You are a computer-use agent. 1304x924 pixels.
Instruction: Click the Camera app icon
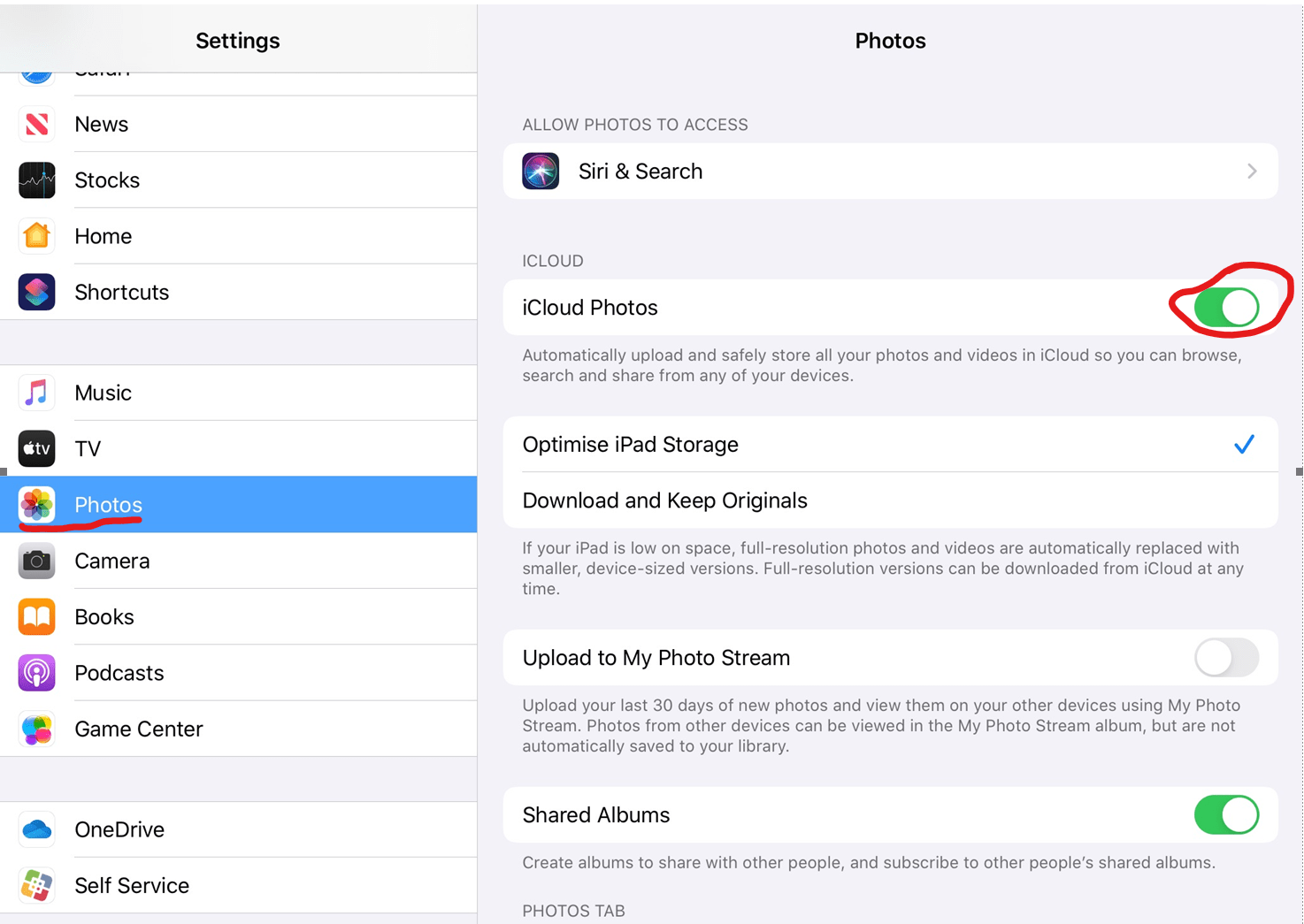click(x=36, y=561)
